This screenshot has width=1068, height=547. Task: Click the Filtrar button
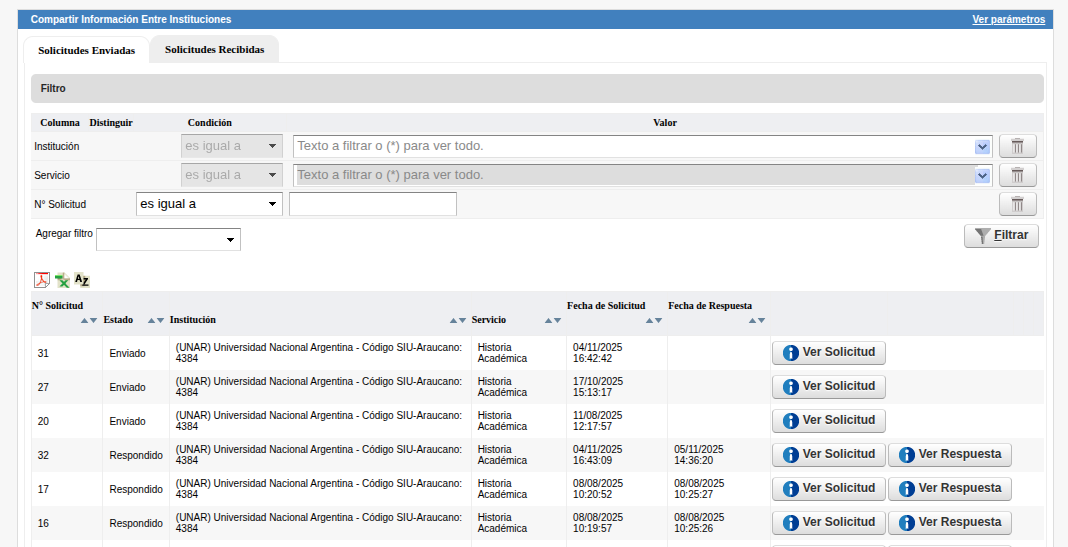click(1001, 236)
